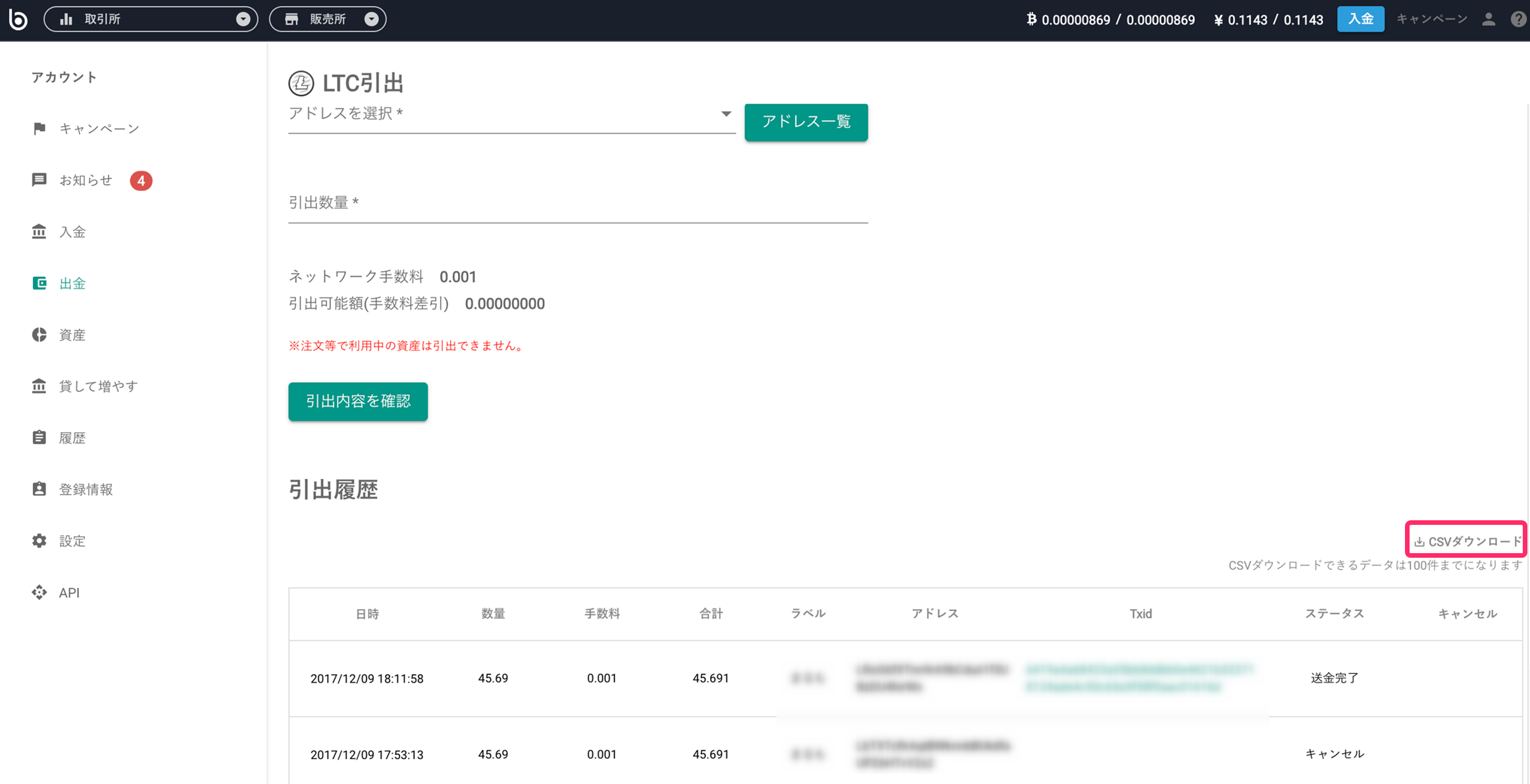The height and width of the screenshot is (784, 1530).
Task: Click the bitbank logo icon
Action: point(18,19)
